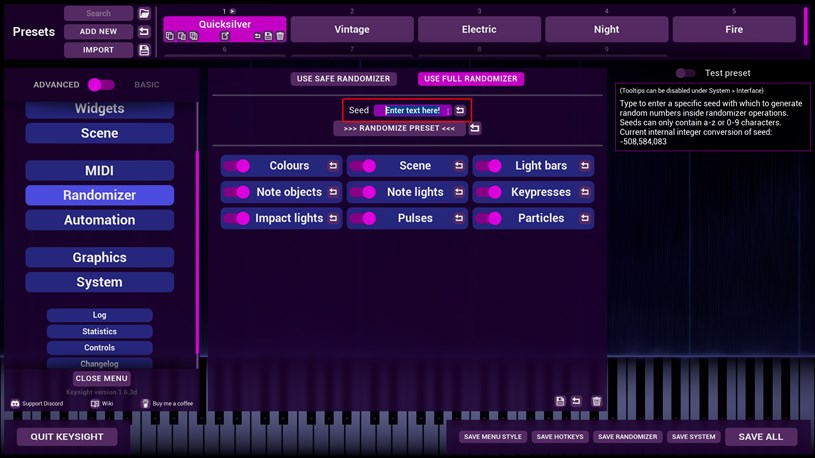Toggle the Advanced/Basic mode switch

[x=101, y=85]
